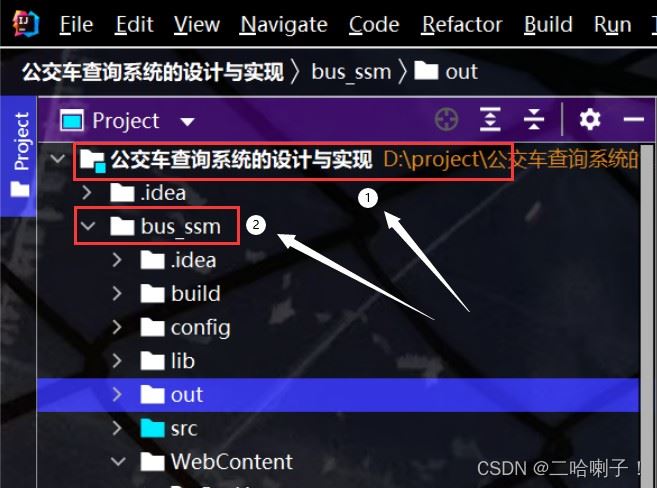Click the Project view window icon
Image resolution: width=657 pixels, height=488 pixels.
tap(72, 121)
